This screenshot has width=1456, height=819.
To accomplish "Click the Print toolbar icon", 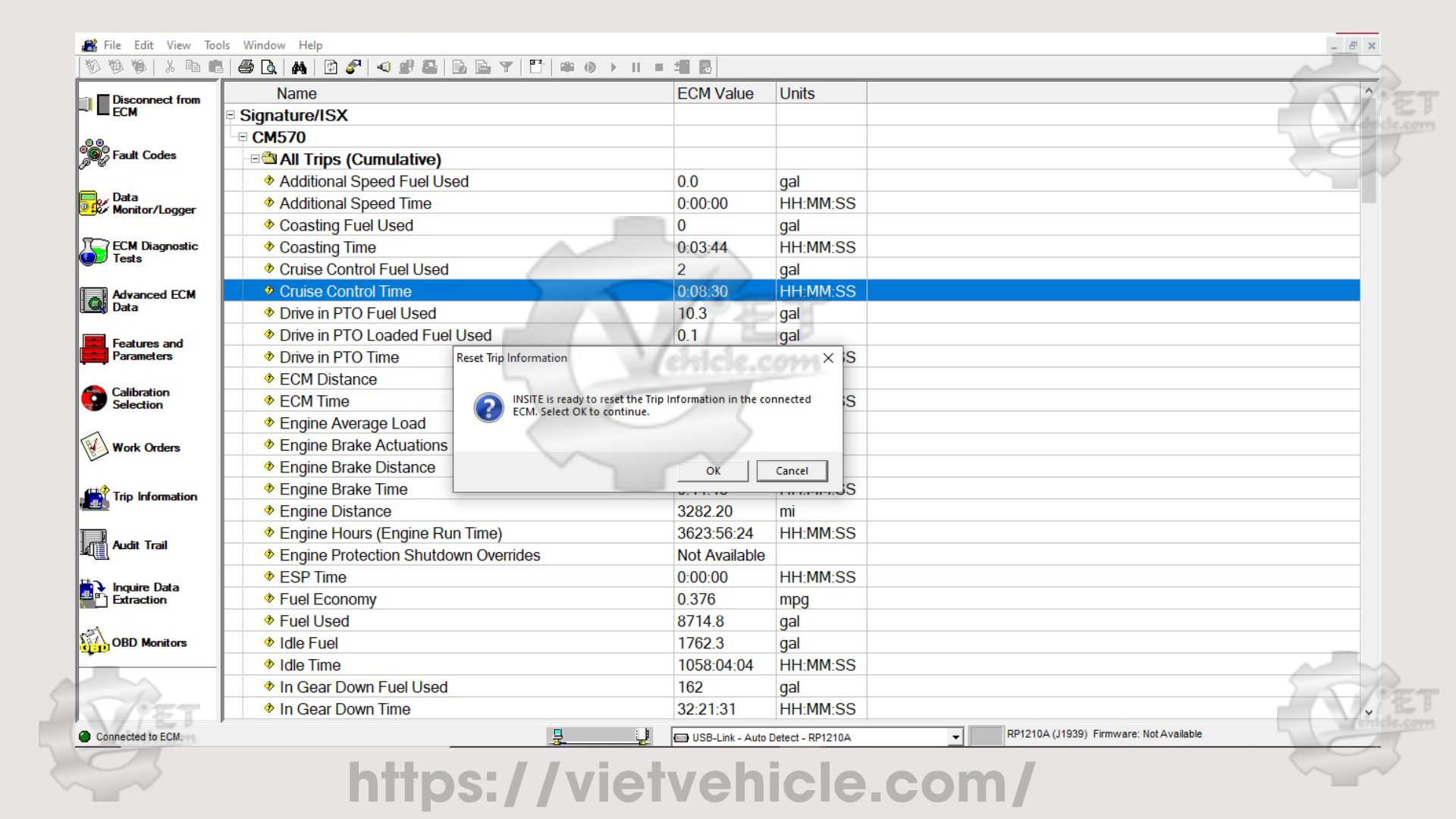I will [x=246, y=67].
